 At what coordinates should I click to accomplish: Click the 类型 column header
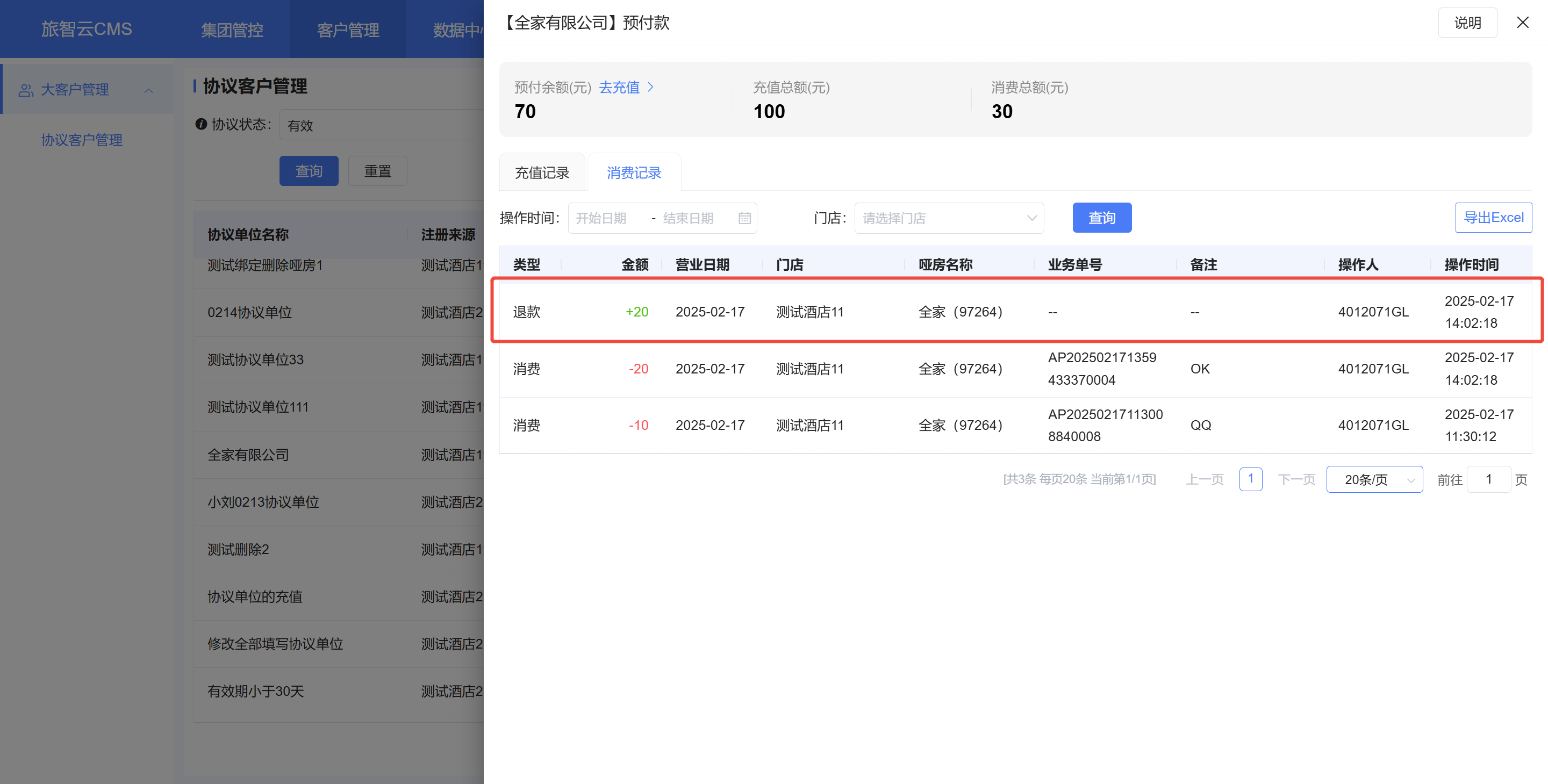[526, 264]
